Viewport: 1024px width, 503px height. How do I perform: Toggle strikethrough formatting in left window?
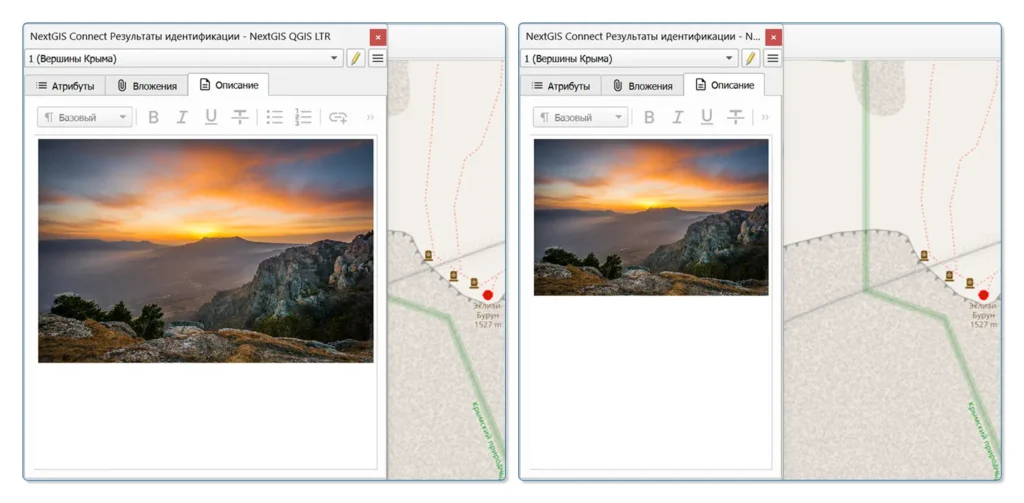(x=240, y=118)
